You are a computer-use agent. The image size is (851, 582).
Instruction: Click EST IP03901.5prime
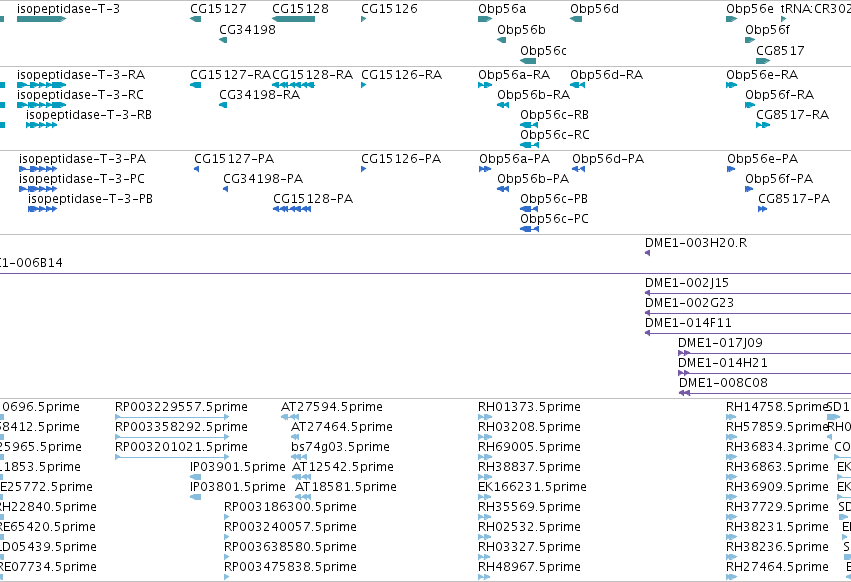coord(238,467)
